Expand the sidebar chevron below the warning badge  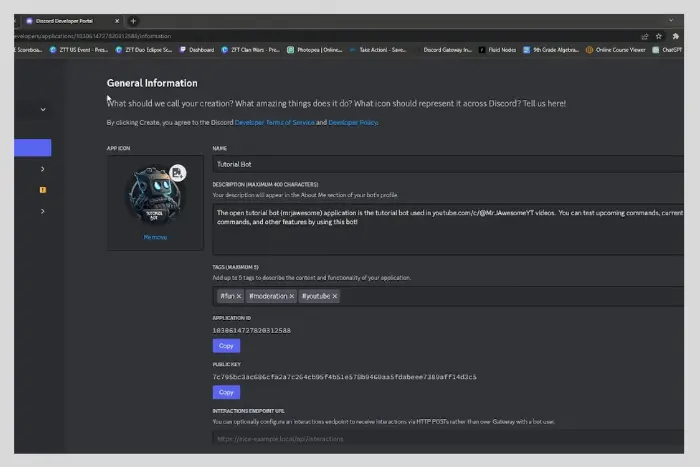(42, 211)
